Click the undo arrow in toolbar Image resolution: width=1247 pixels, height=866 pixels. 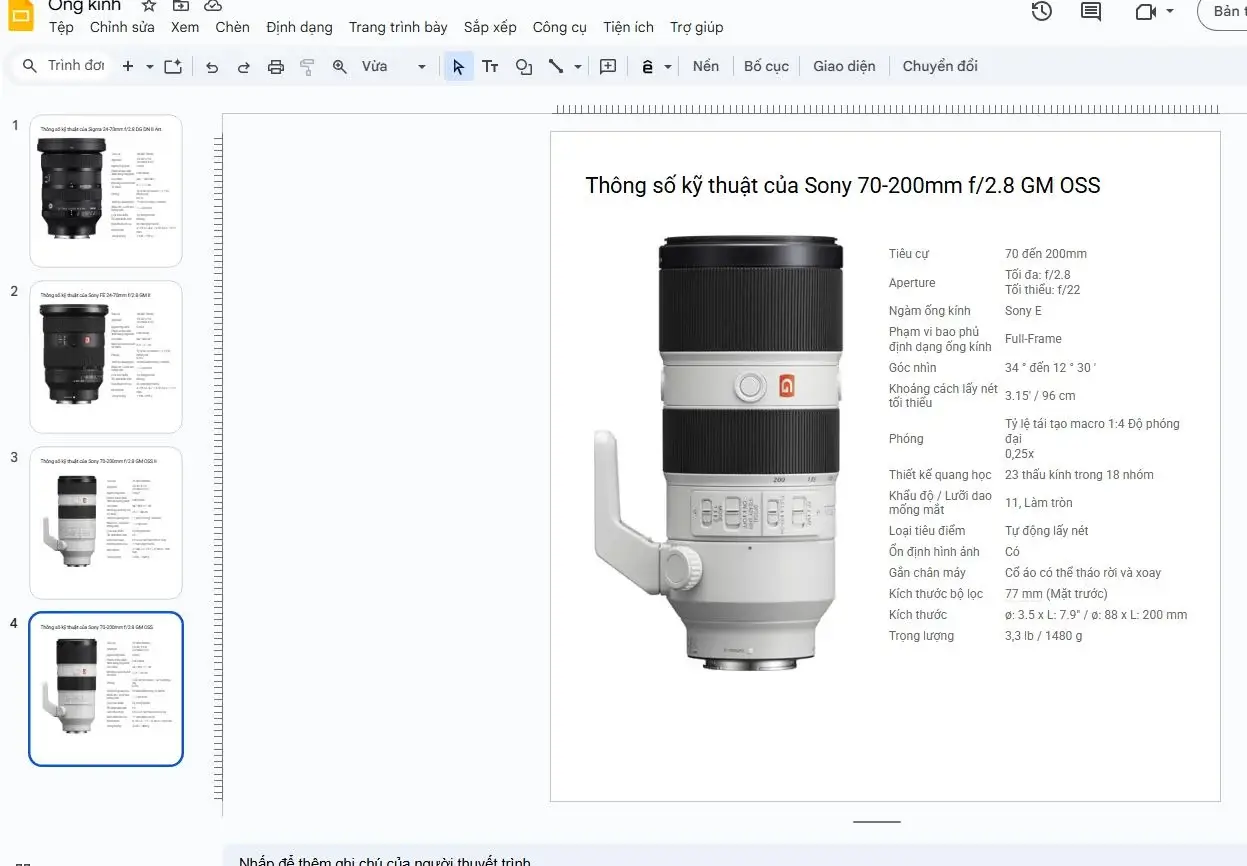[x=212, y=67]
